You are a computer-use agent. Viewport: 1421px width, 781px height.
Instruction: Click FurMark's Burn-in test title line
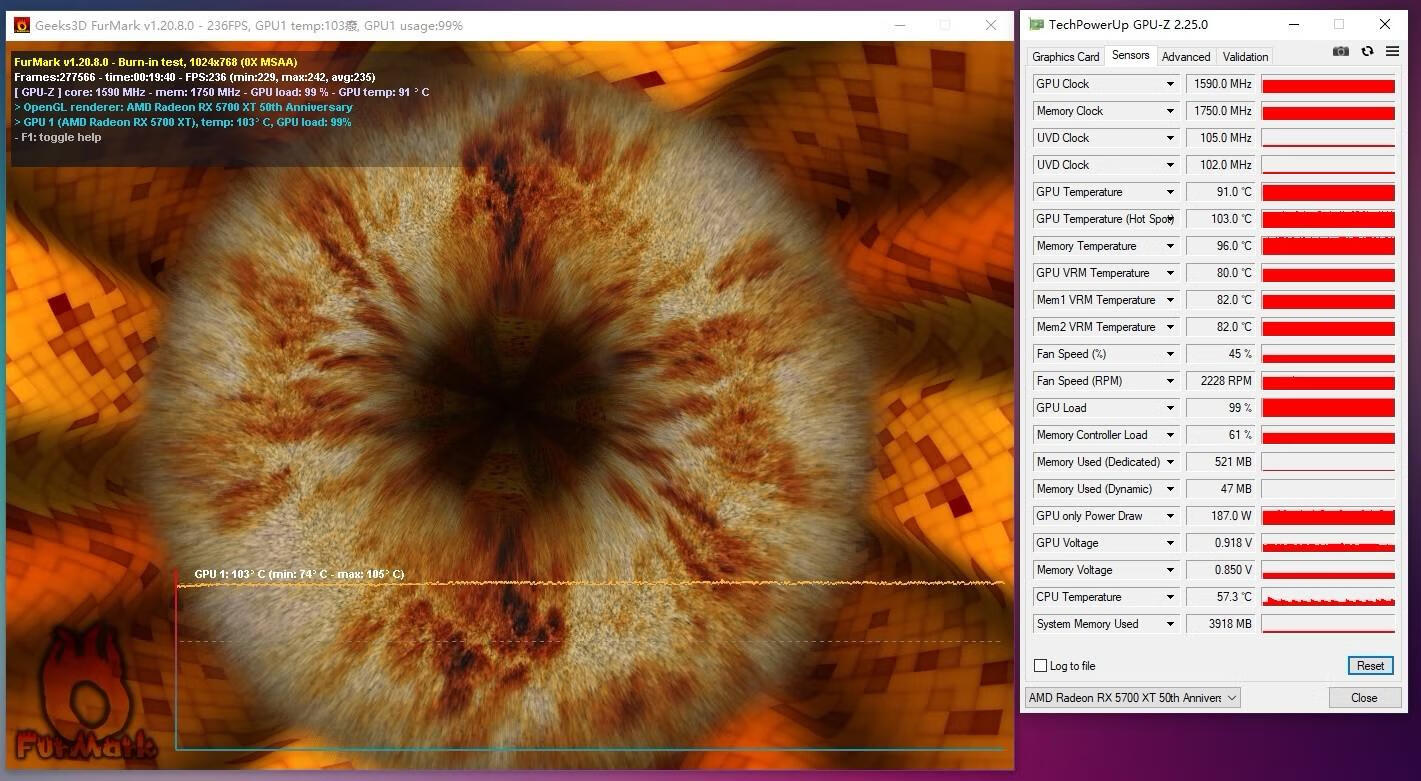coord(155,62)
